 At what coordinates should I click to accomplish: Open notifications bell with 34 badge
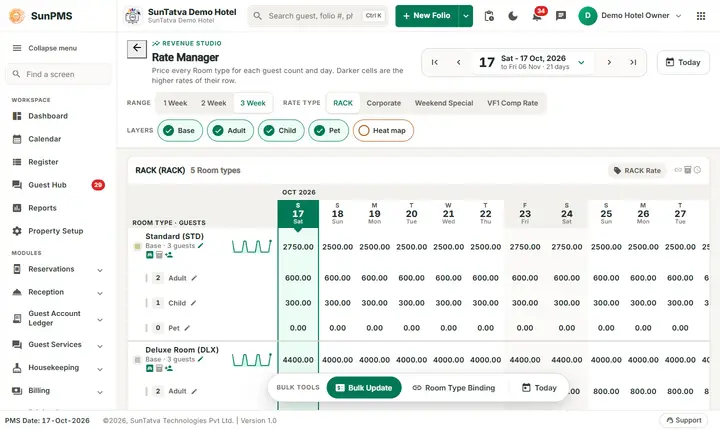537,16
